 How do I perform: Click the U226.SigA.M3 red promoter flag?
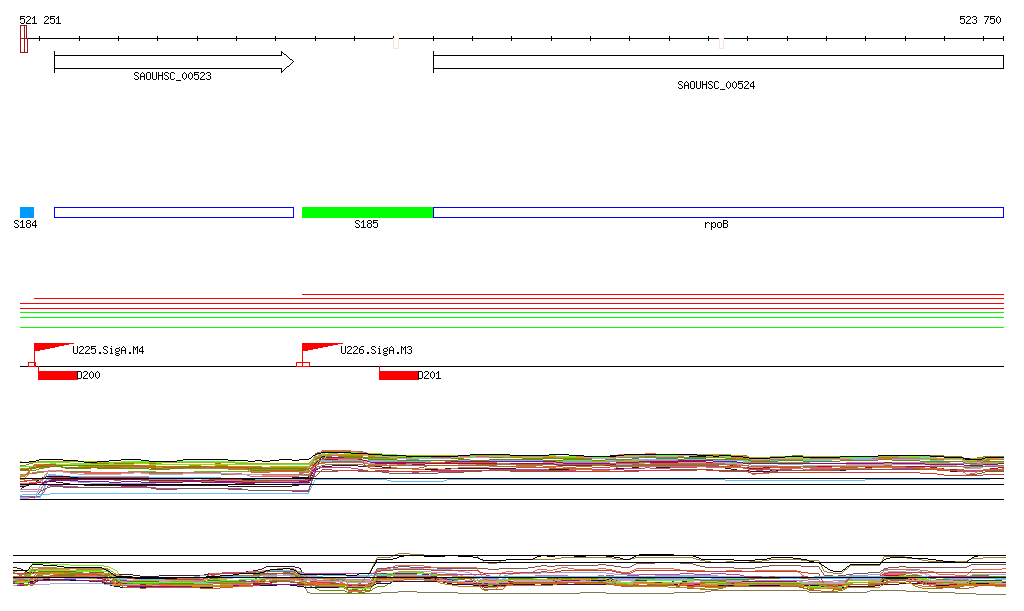(x=319, y=349)
